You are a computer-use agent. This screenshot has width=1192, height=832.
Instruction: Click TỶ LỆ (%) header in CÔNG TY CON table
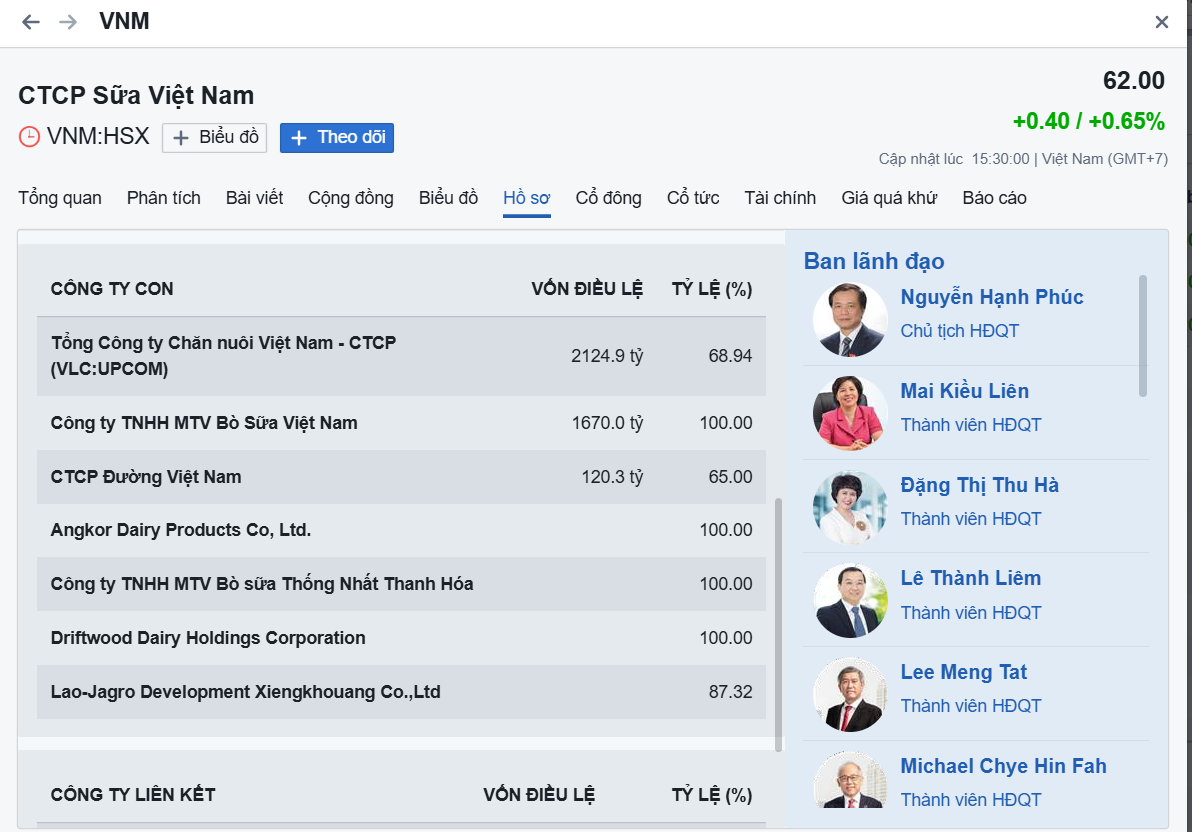click(712, 289)
